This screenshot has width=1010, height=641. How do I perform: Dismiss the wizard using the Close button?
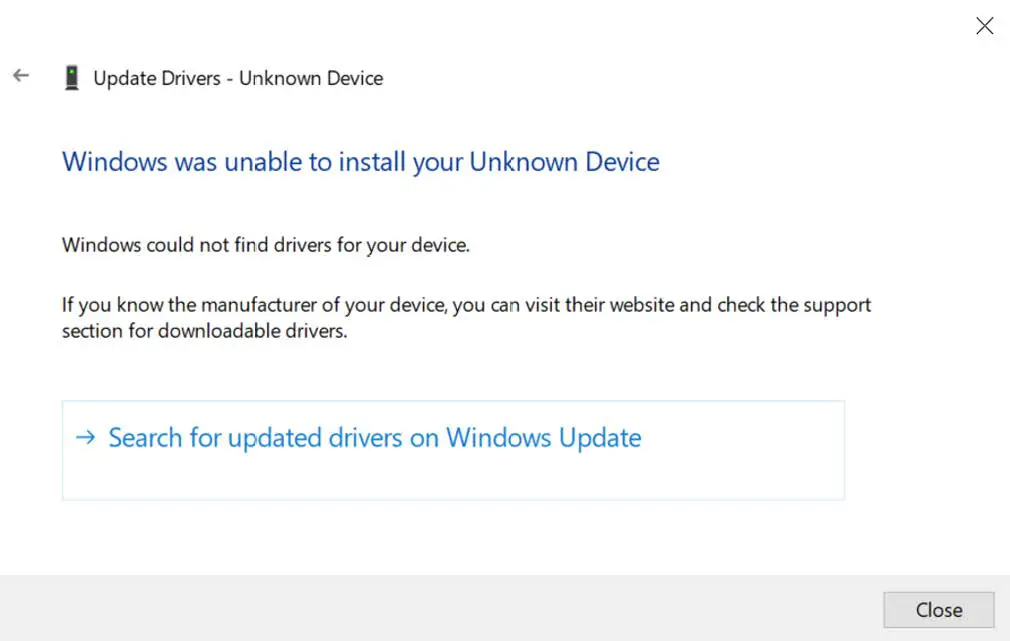(x=938, y=610)
